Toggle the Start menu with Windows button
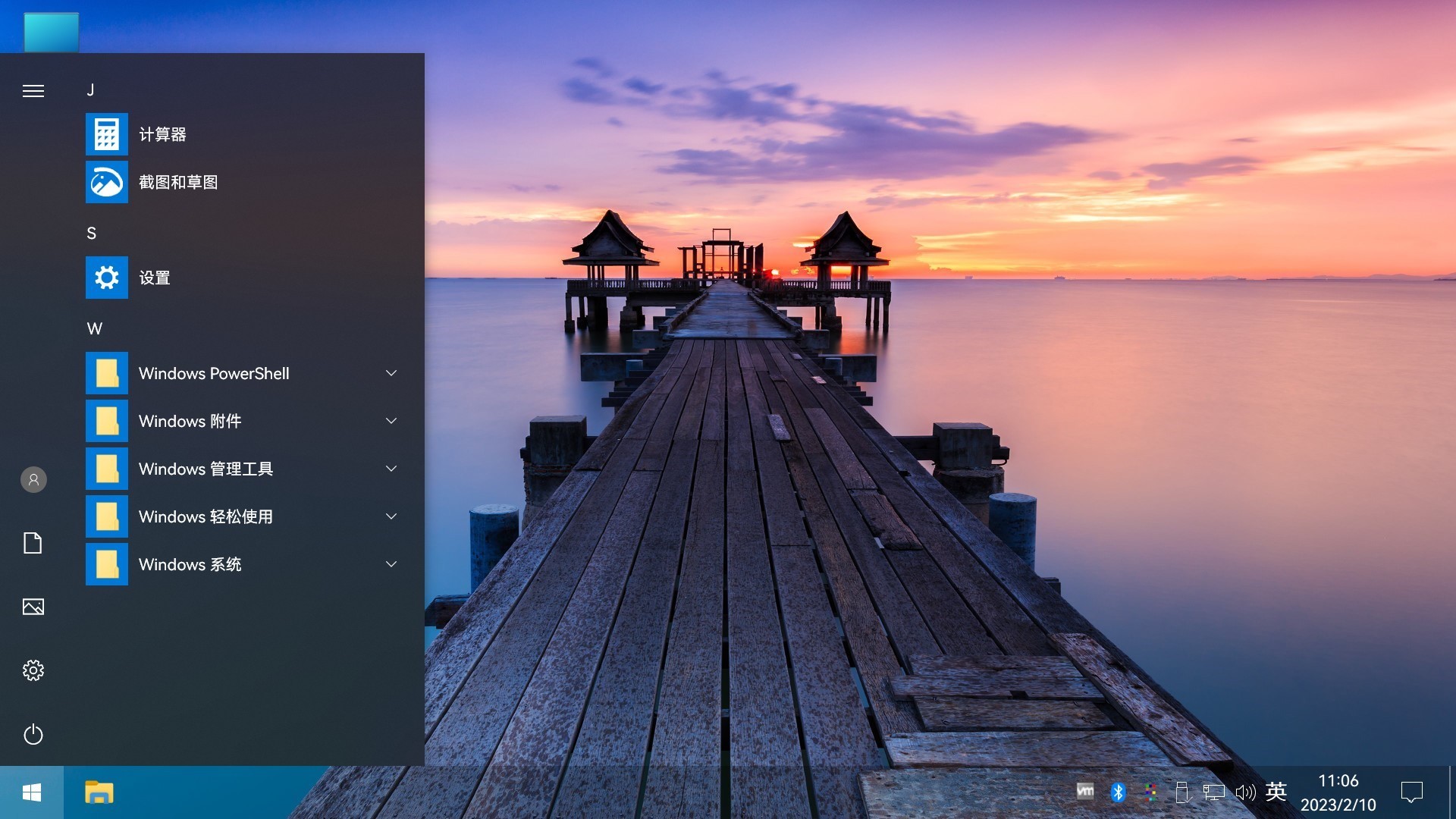1456x819 pixels. [32, 792]
